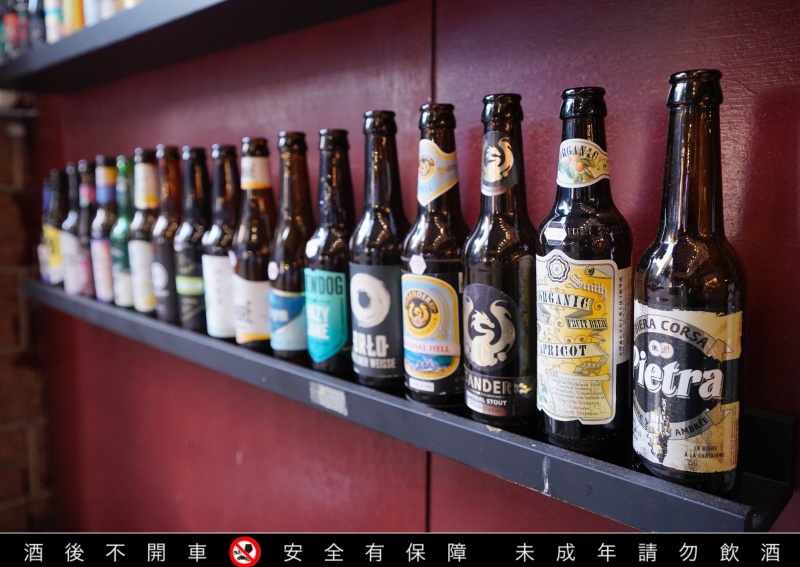This screenshot has height=567, width=800.
Task: Click the dragon neck label on the stout bottle
Action: click(x=499, y=163)
